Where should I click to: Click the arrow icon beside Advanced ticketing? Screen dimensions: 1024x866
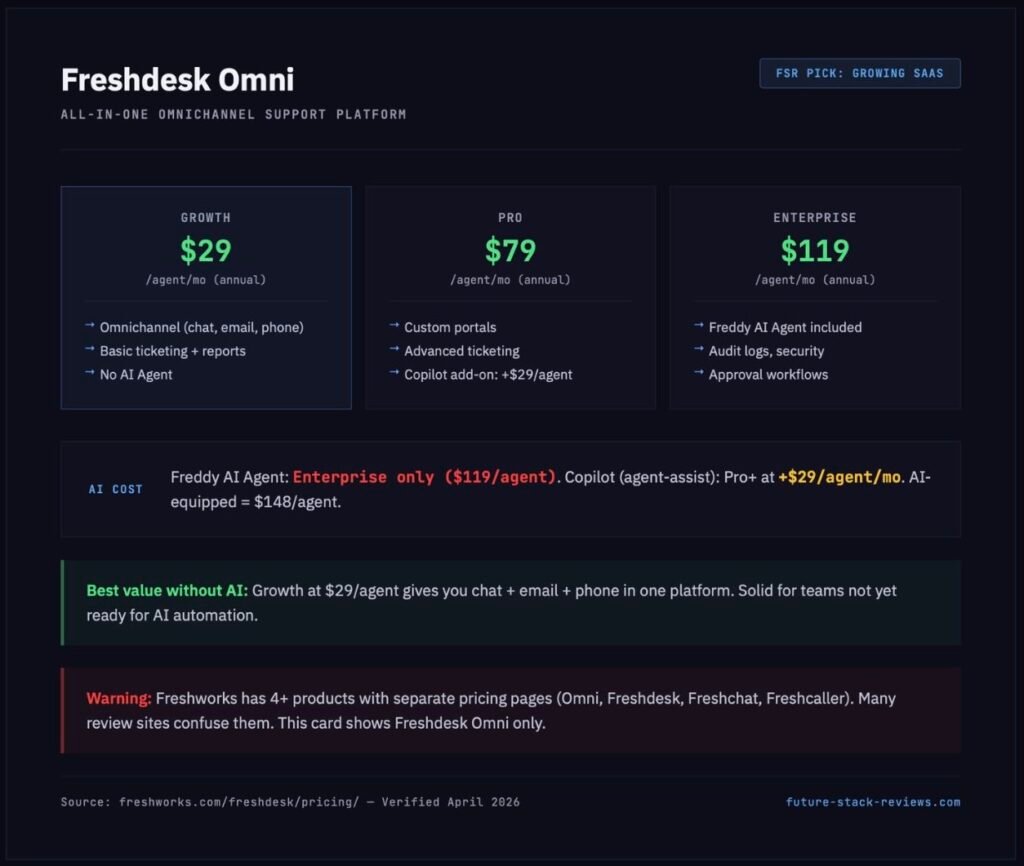click(393, 351)
